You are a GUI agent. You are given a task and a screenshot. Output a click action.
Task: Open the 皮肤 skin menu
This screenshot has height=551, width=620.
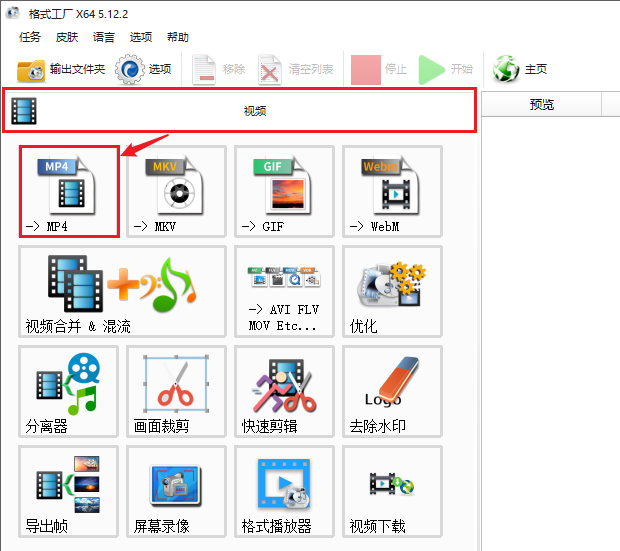(x=67, y=37)
